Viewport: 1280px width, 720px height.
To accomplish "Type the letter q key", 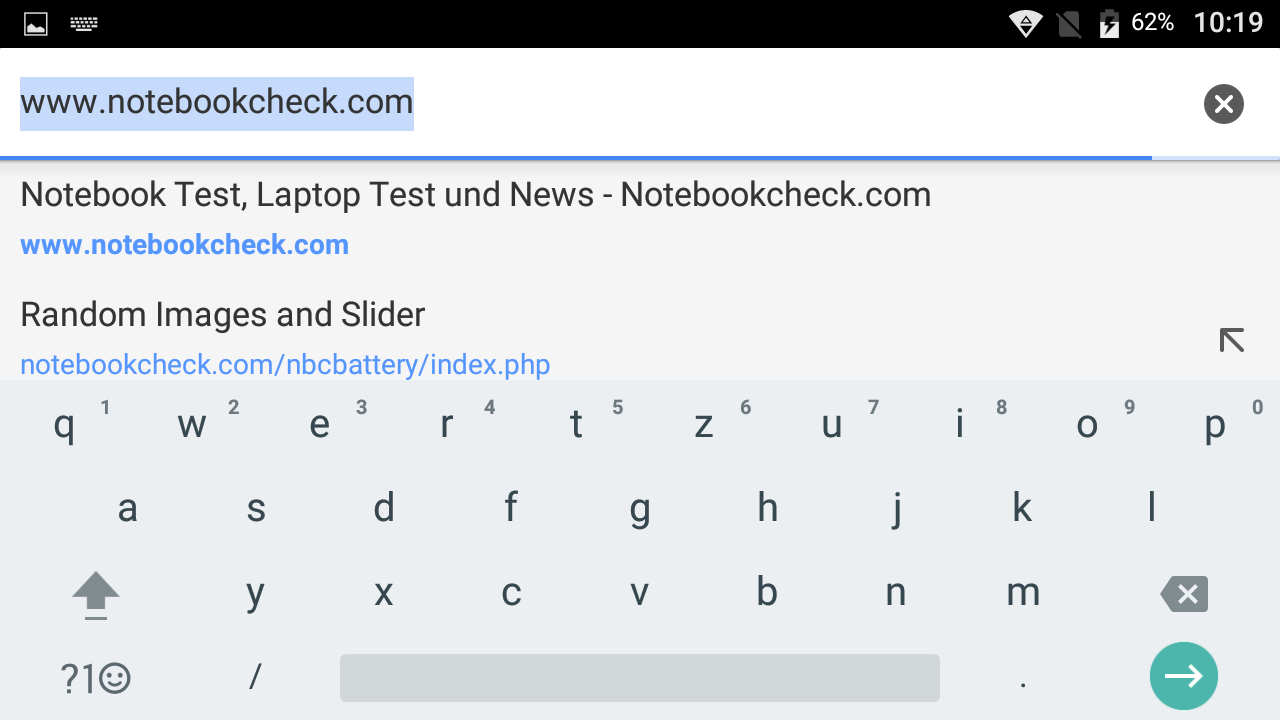I will coord(64,425).
